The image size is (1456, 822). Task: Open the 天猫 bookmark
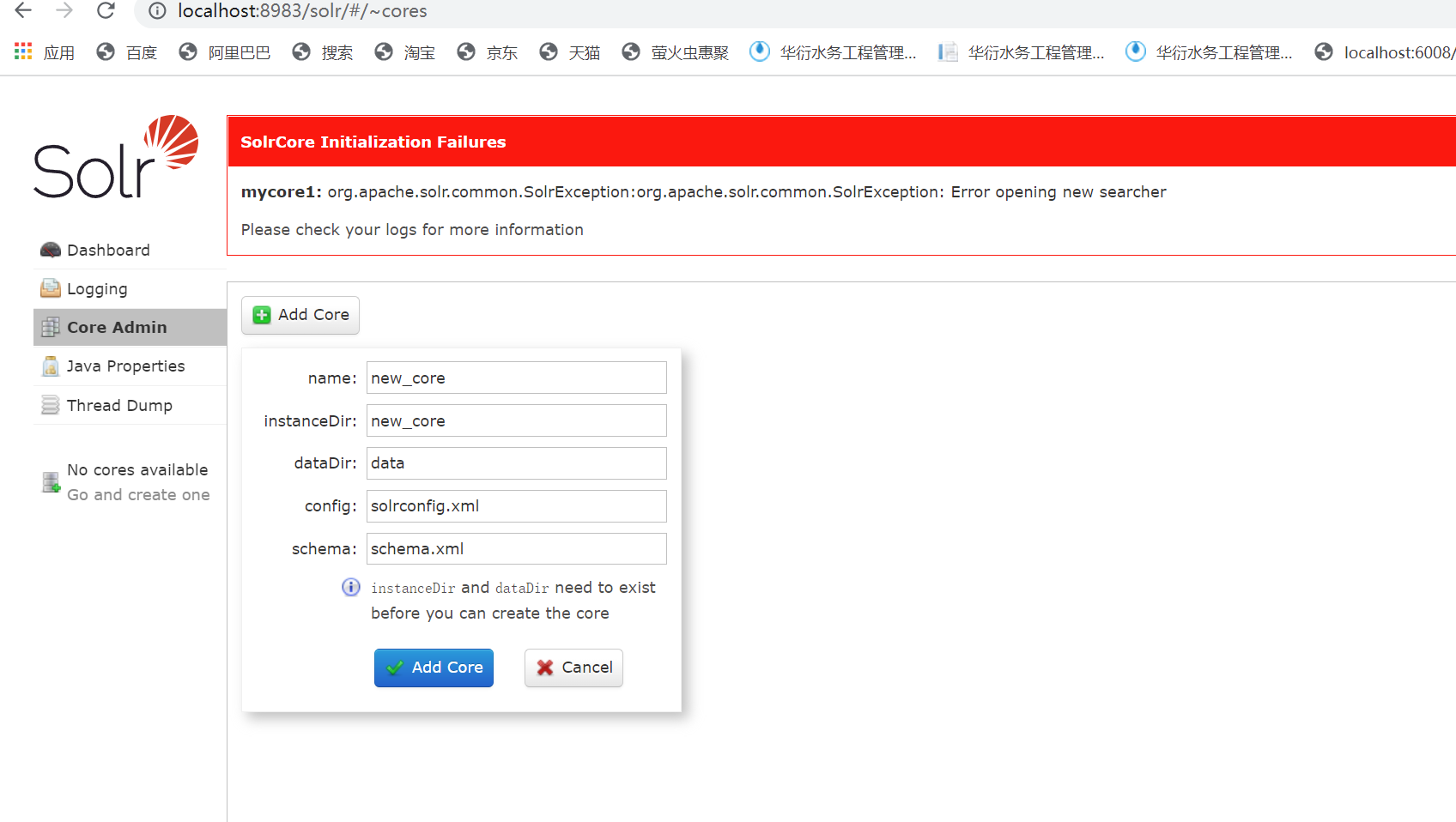pos(569,52)
